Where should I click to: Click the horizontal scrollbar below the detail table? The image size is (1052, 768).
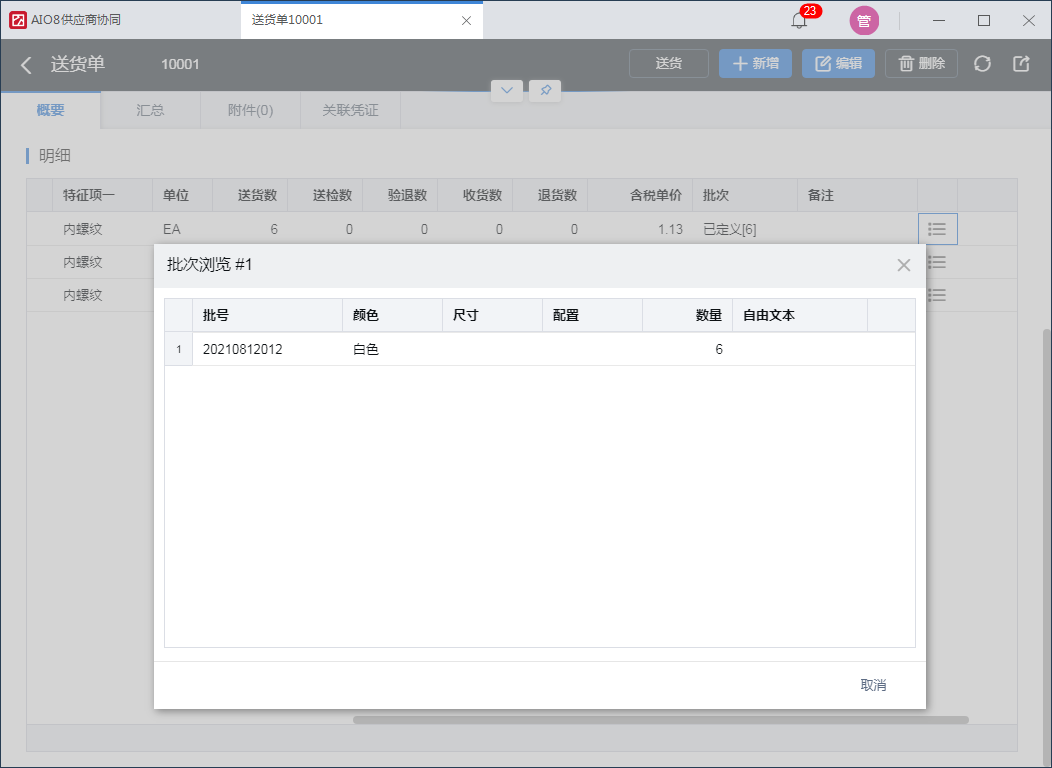661,720
